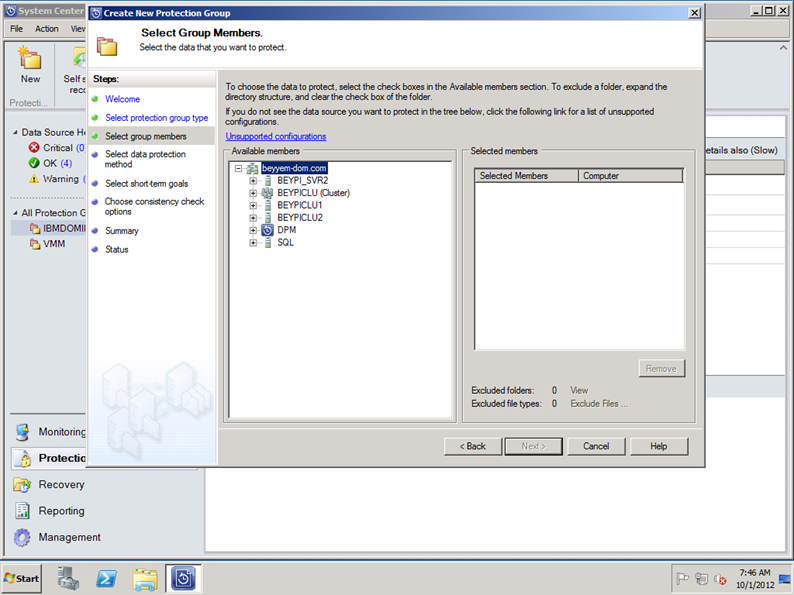
Task: Click the Warning yellow triangle icon
Action: pos(34,179)
